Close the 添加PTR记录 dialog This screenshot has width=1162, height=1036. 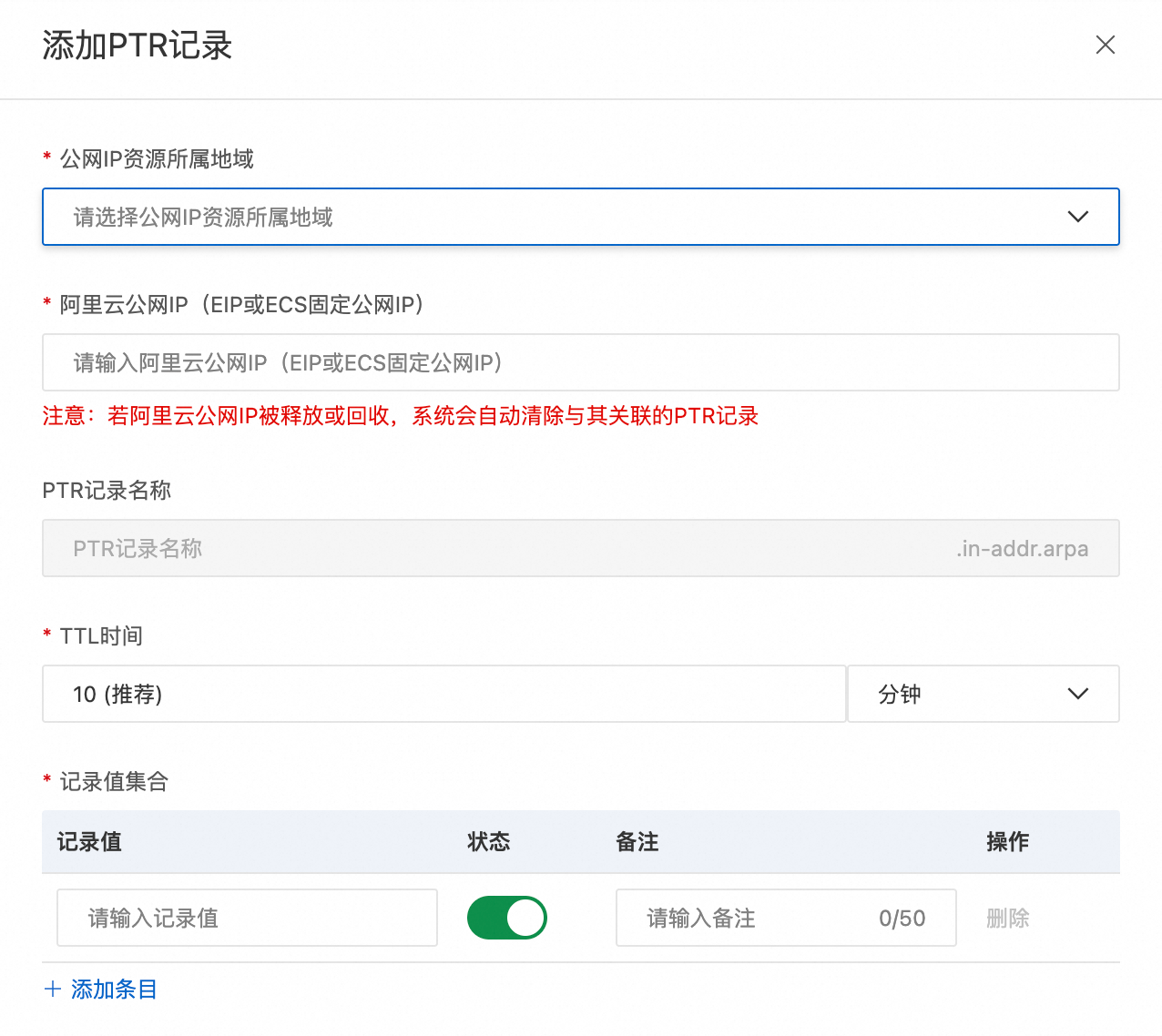[1106, 45]
